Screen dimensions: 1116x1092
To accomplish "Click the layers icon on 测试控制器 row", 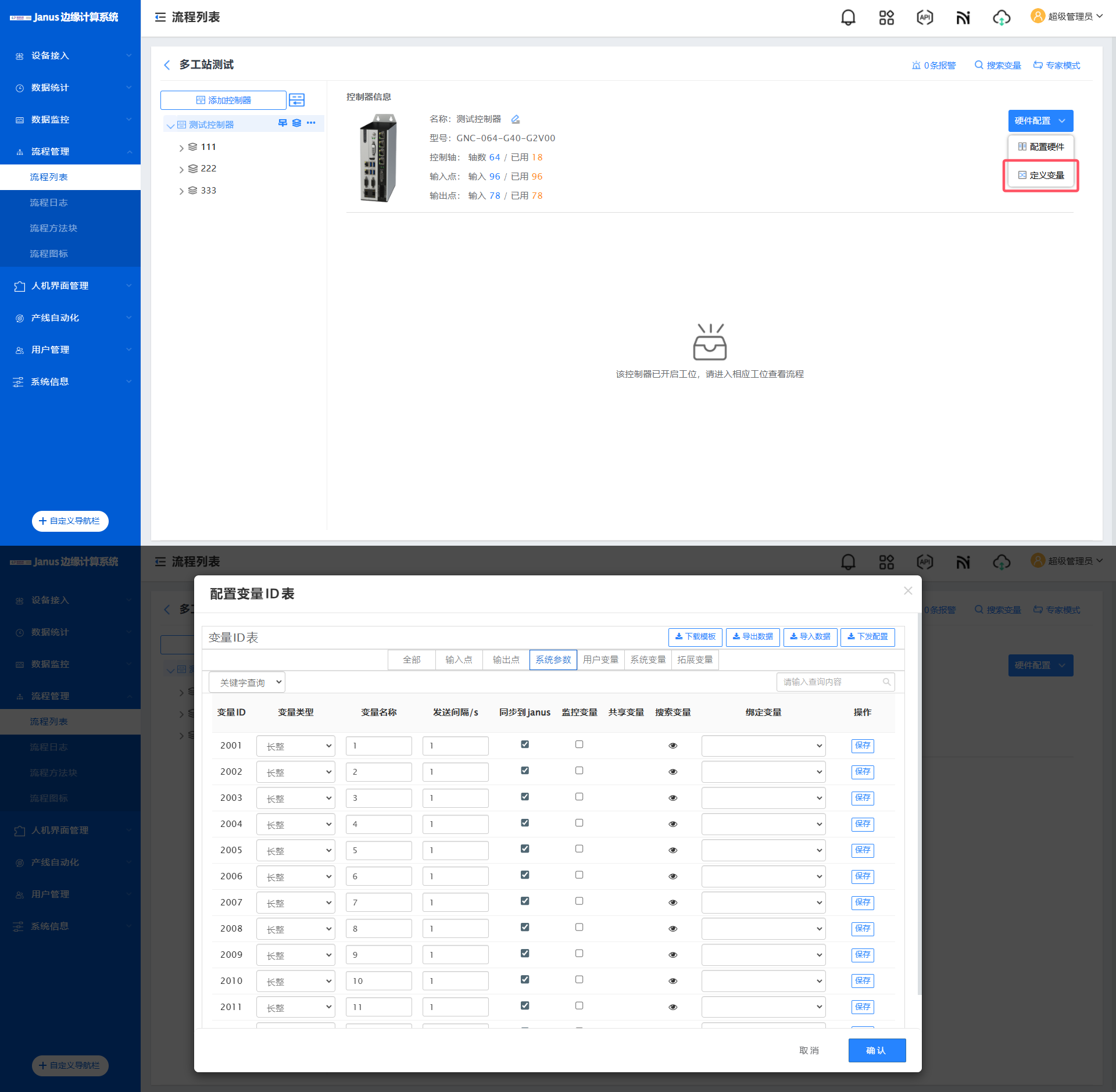I will pyautogui.click(x=296, y=123).
